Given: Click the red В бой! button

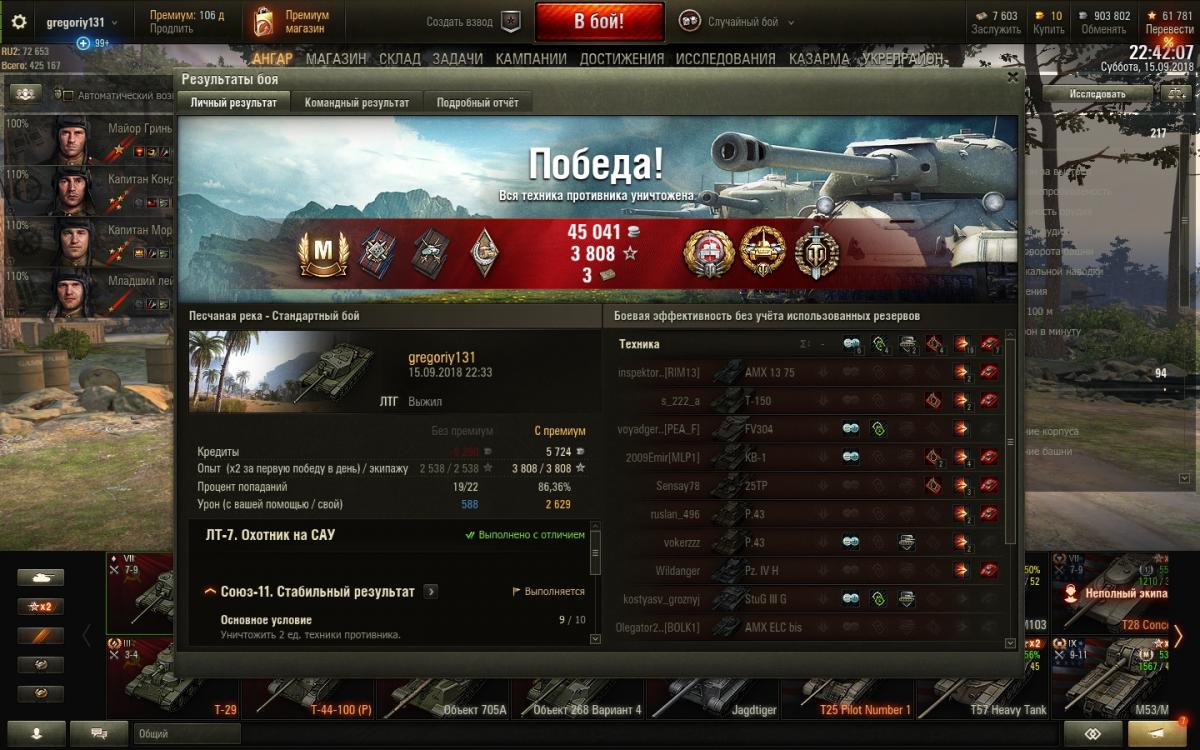Looking at the screenshot, I should [x=599, y=21].
